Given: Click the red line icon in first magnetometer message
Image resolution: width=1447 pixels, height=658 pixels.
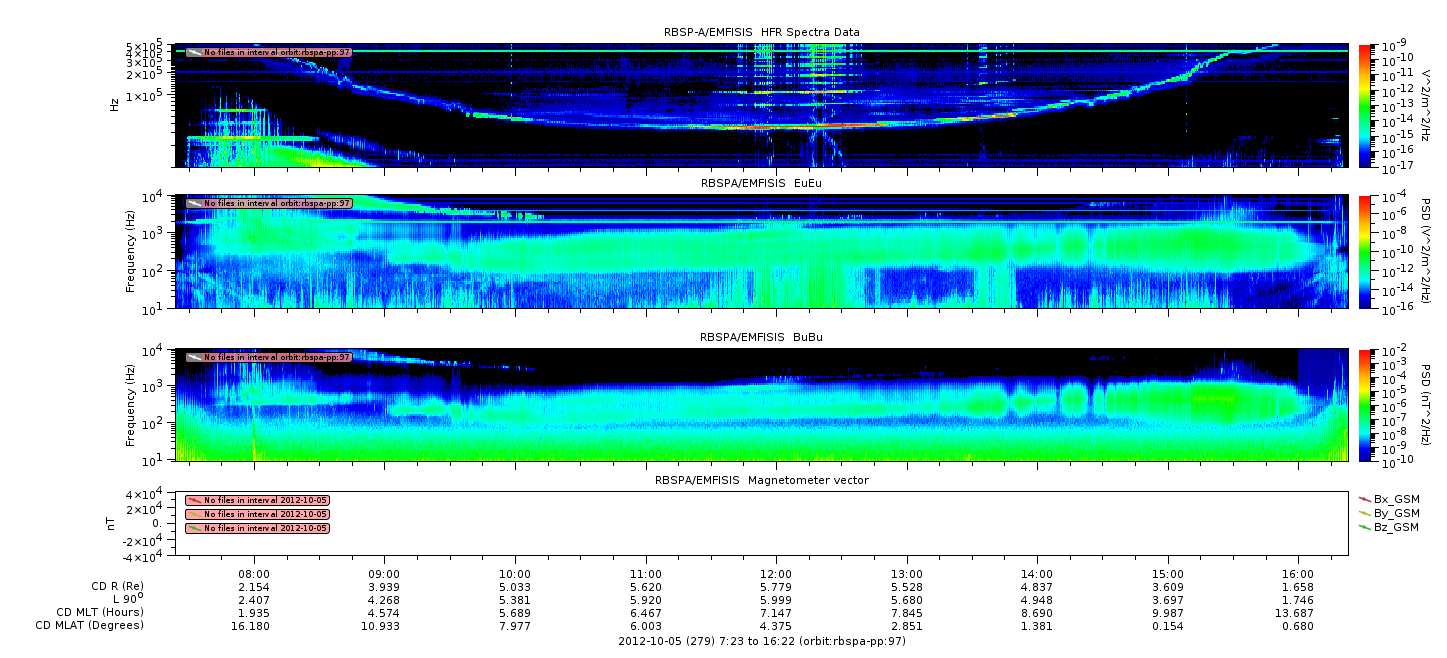Looking at the screenshot, I should click(x=194, y=500).
